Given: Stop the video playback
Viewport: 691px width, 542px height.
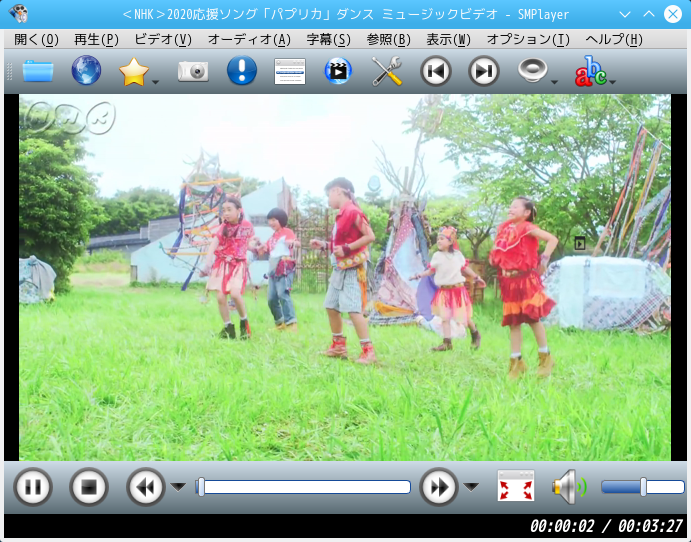Looking at the screenshot, I should [89, 487].
